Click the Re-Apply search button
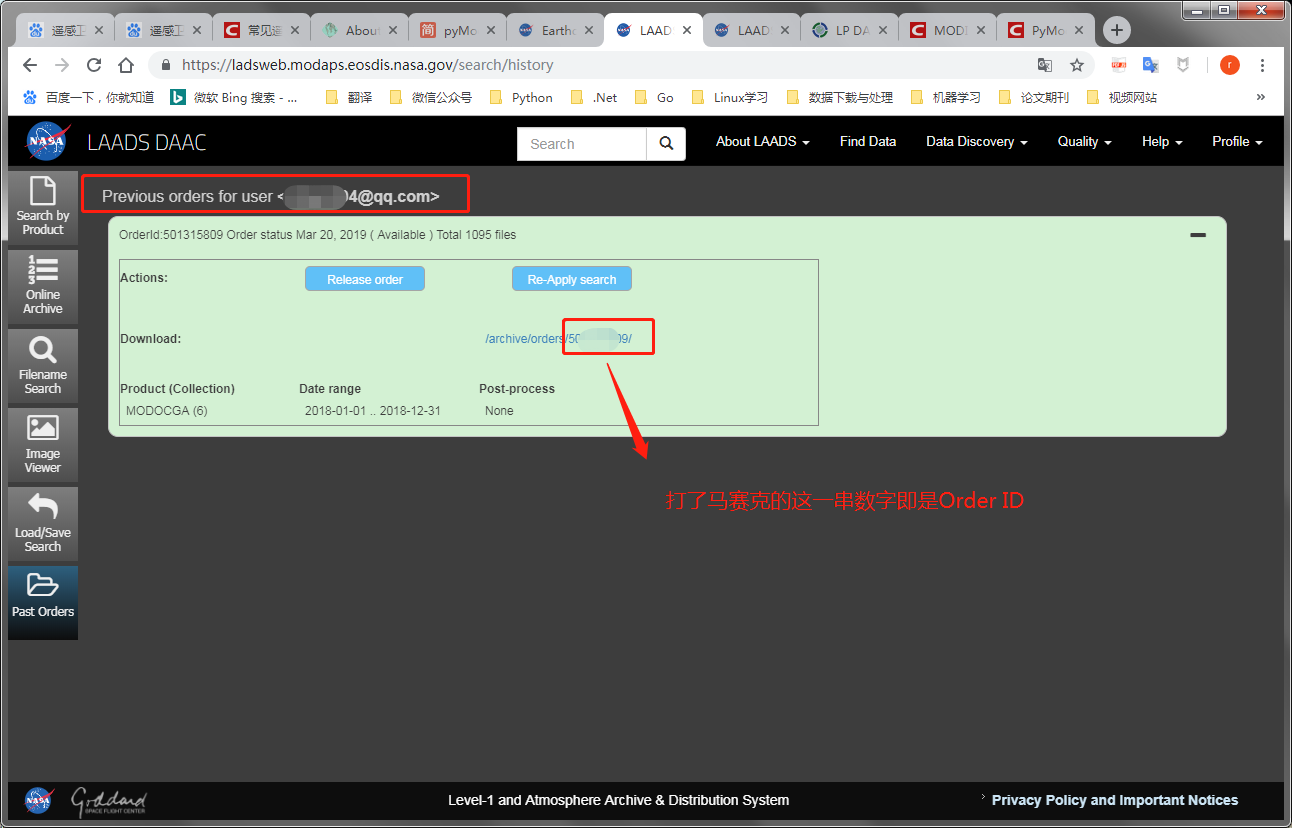Screen dimensions: 1292x828 point(571,279)
